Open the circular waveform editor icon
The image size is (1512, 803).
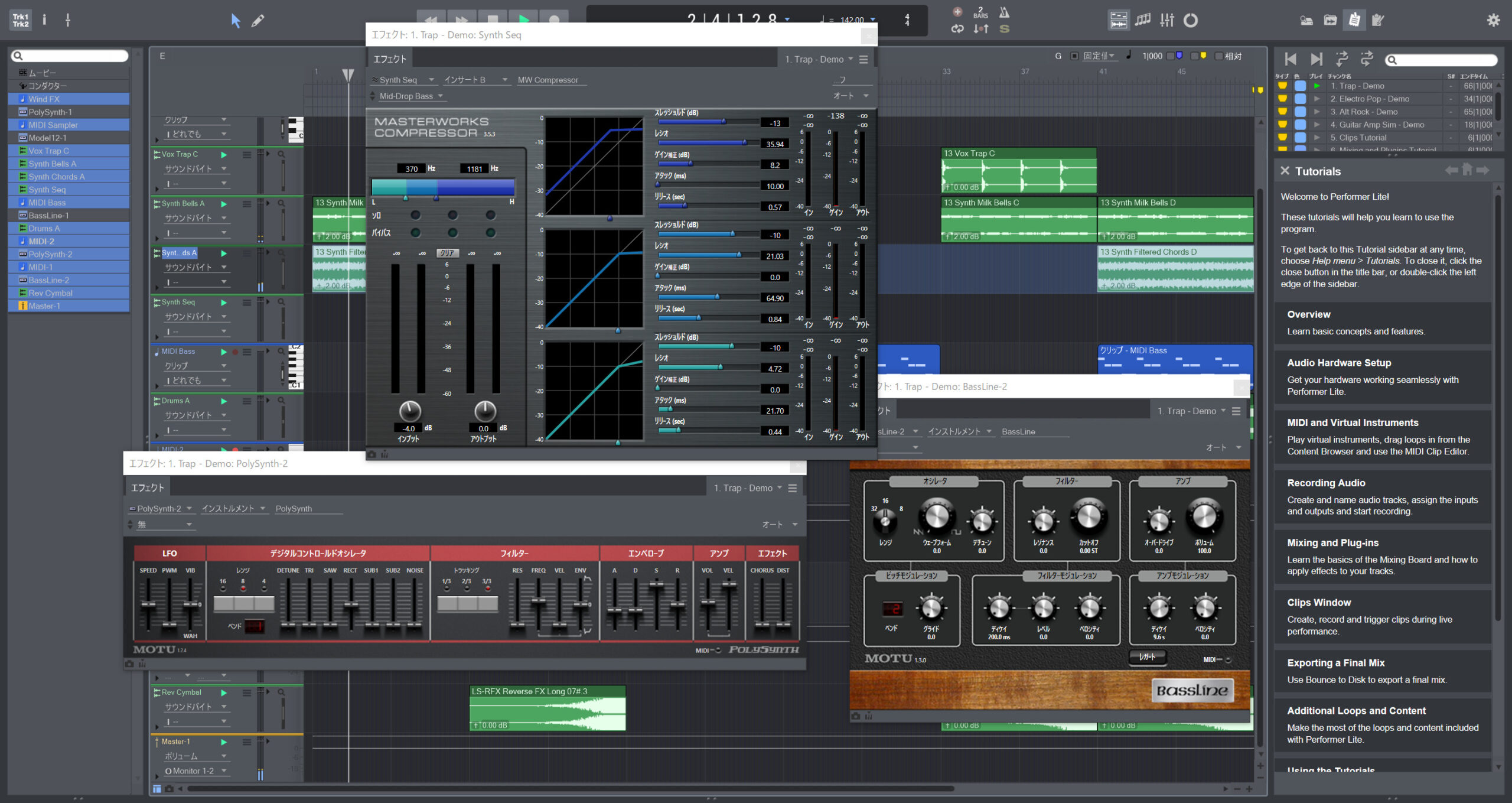click(x=1191, y=21)
